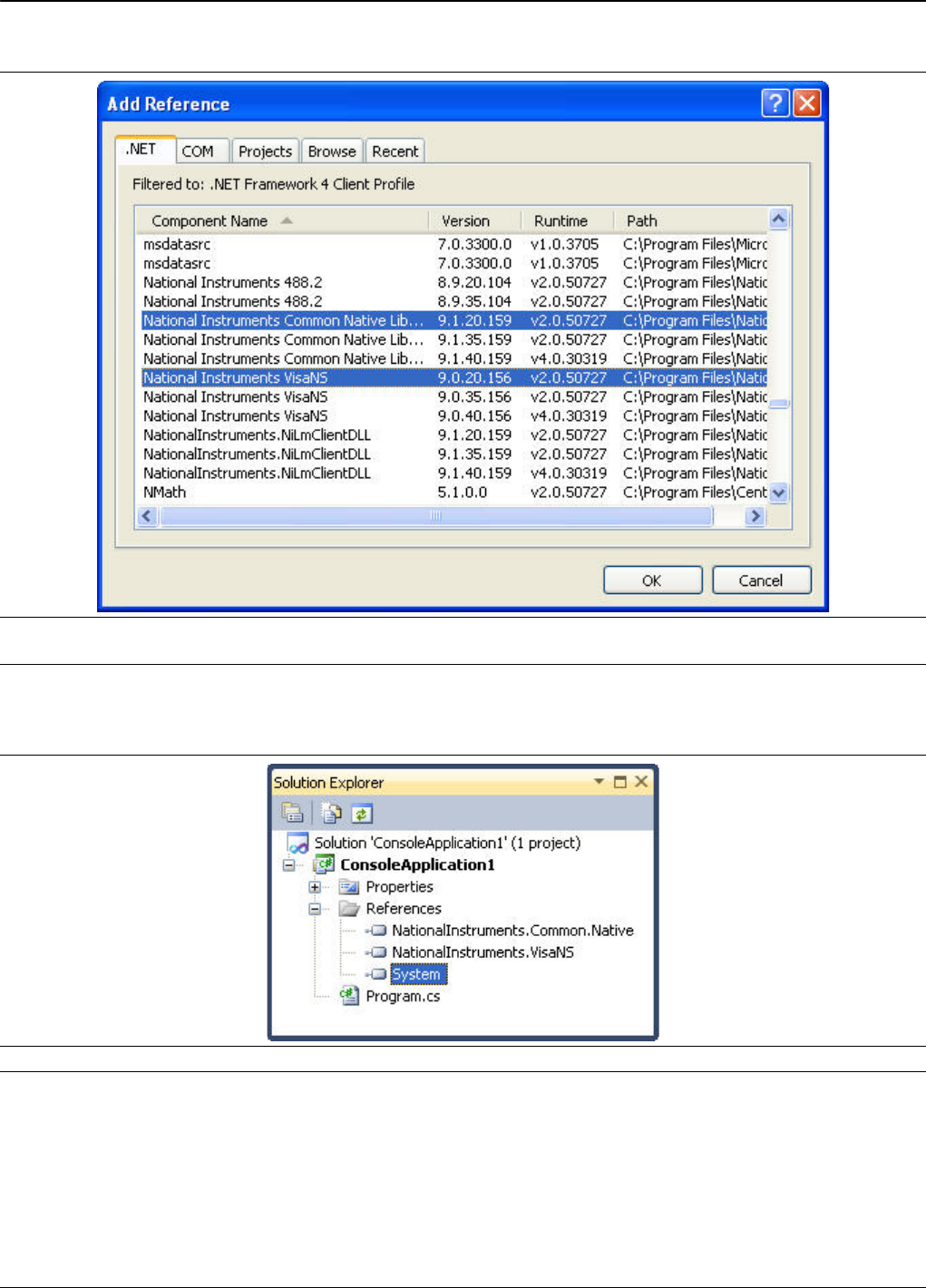Select the highlighted System reference
This screenshot has height=1288, width=926.
click(x=418, y=974)
